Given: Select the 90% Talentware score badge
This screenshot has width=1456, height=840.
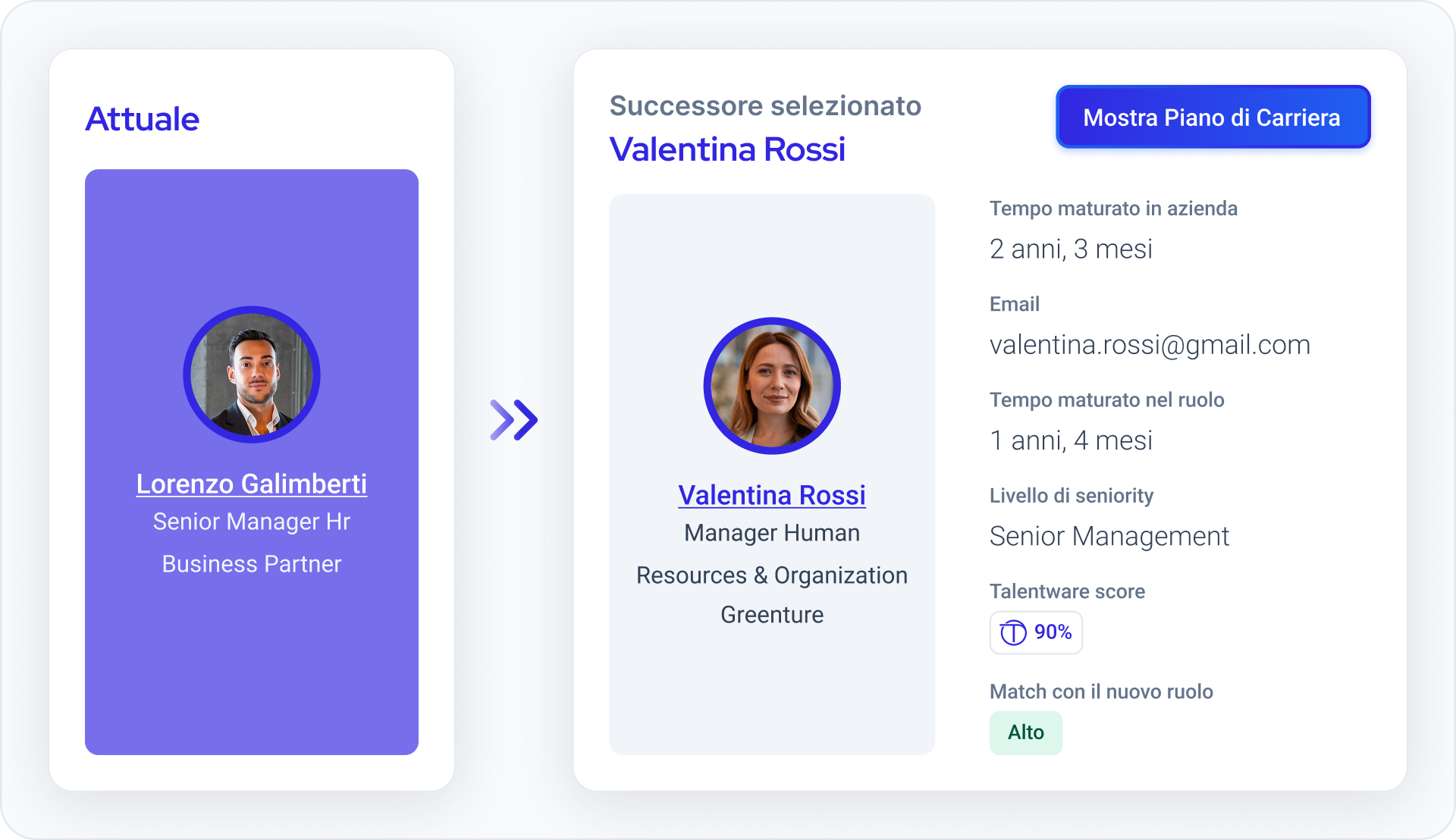Looking at the screenshot, I should [x=1036, y=632].
